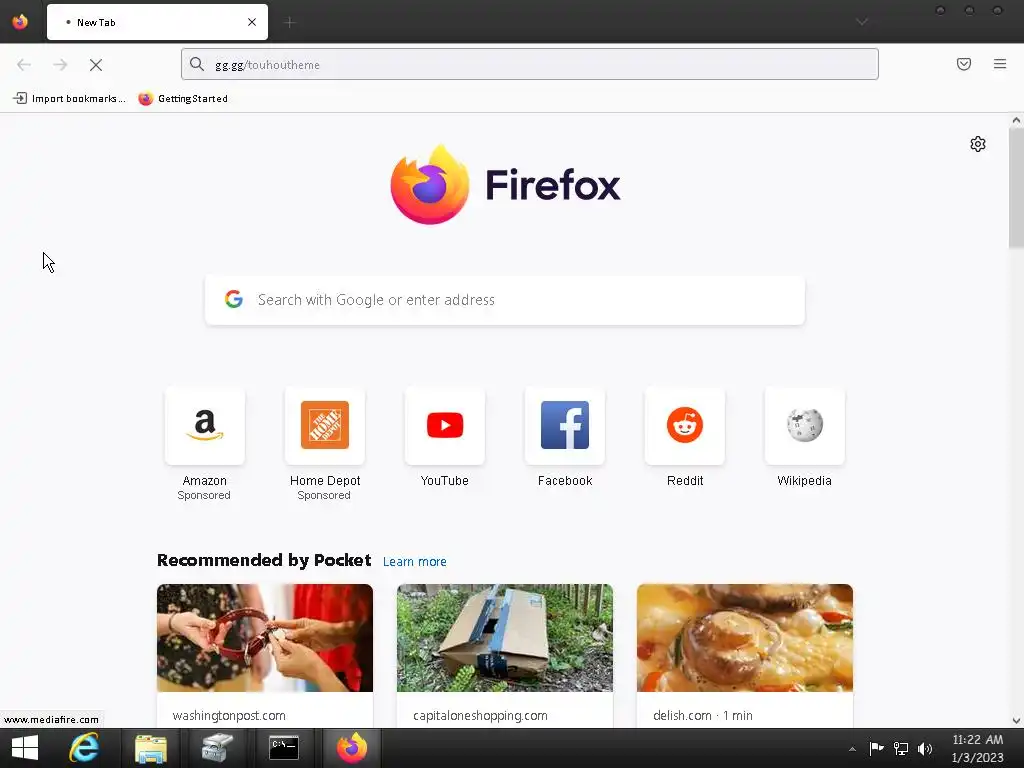Click the search magnifier in the address bar

pos(197,64)
